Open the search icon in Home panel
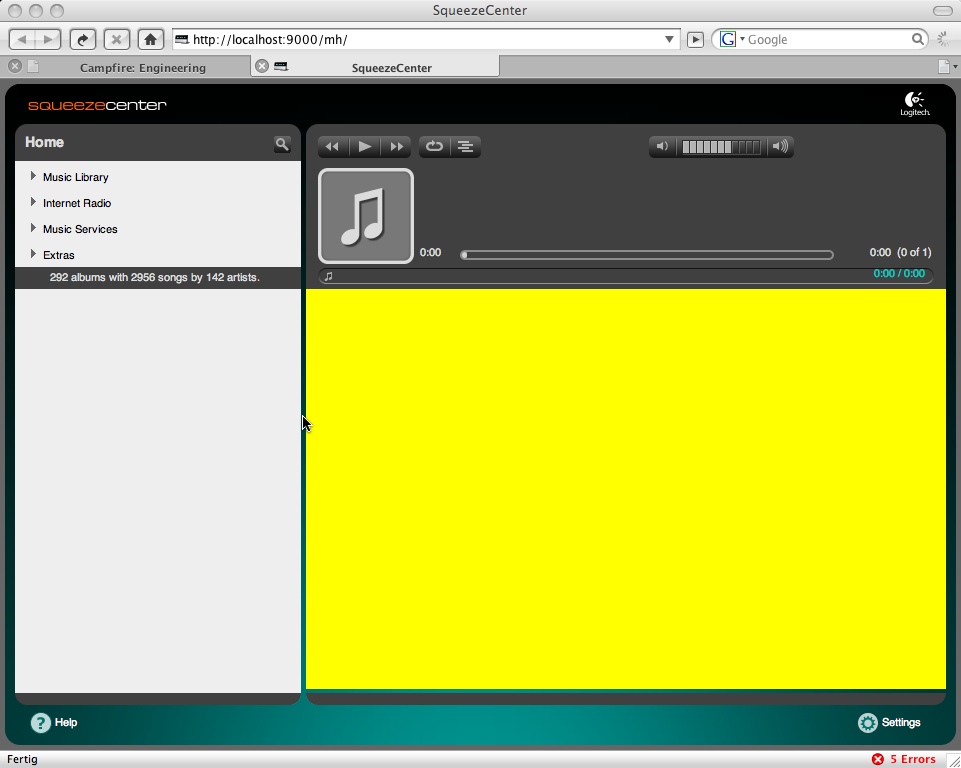Screen dimensions: 961x768 (282, 144)
